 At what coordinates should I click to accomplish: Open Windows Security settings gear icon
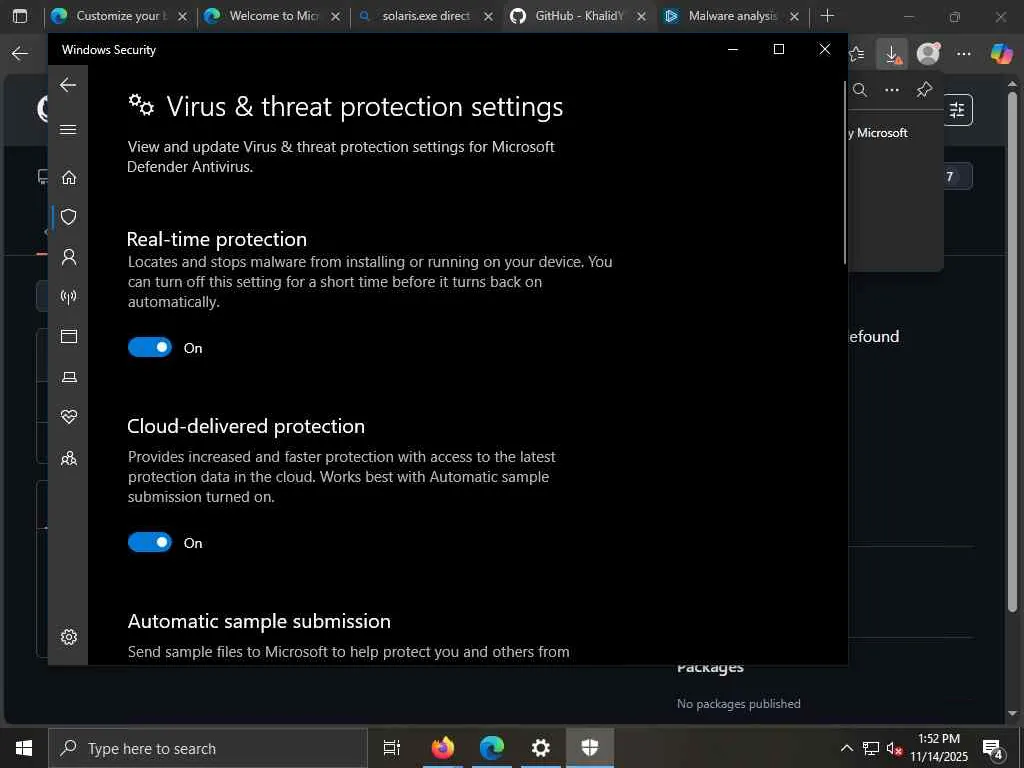(x=69, y=637)
